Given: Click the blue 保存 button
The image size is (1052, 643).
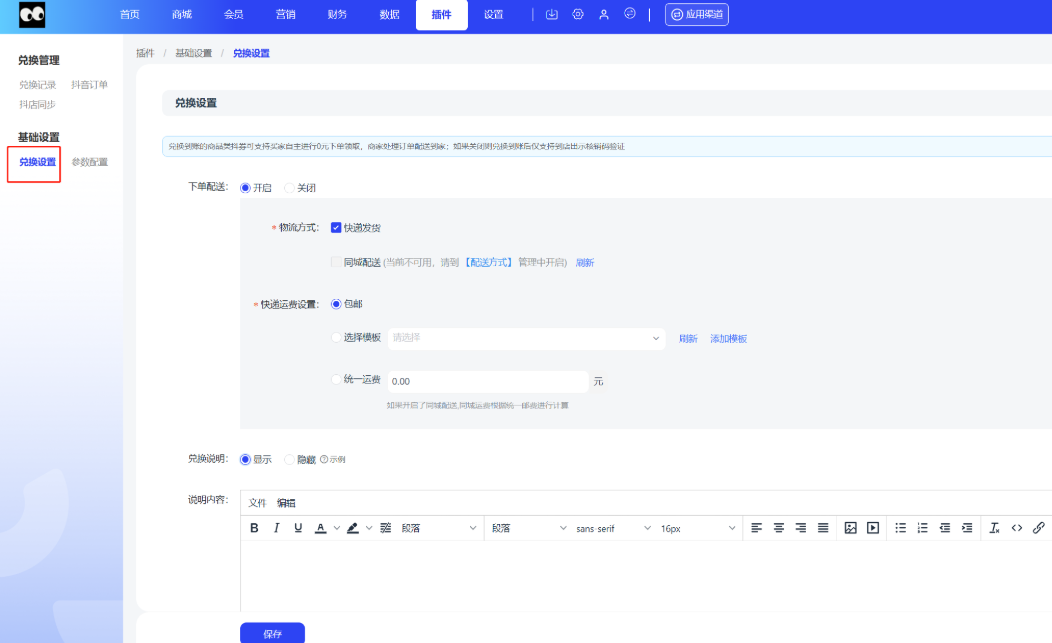Looking at the screenshot, I should click(x=272, y=633).
